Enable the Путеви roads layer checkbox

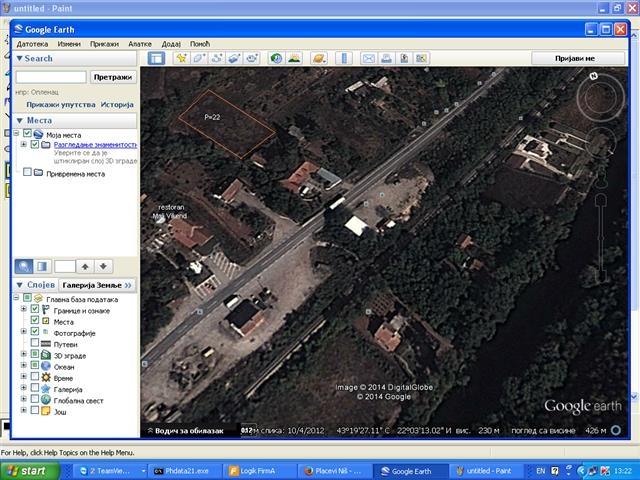tap(35, 343)
